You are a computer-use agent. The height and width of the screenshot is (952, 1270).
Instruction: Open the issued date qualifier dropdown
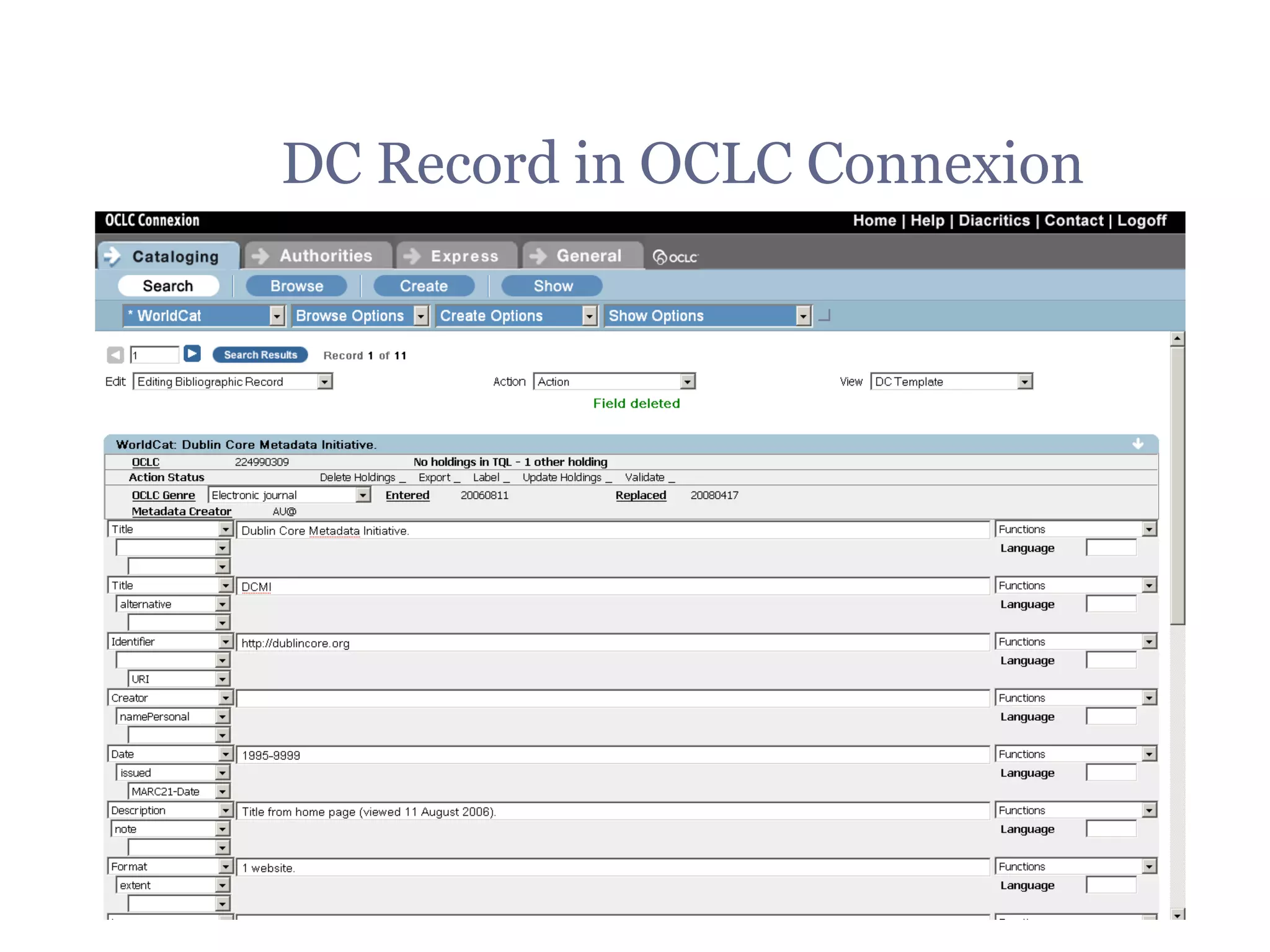pos(173,773)
